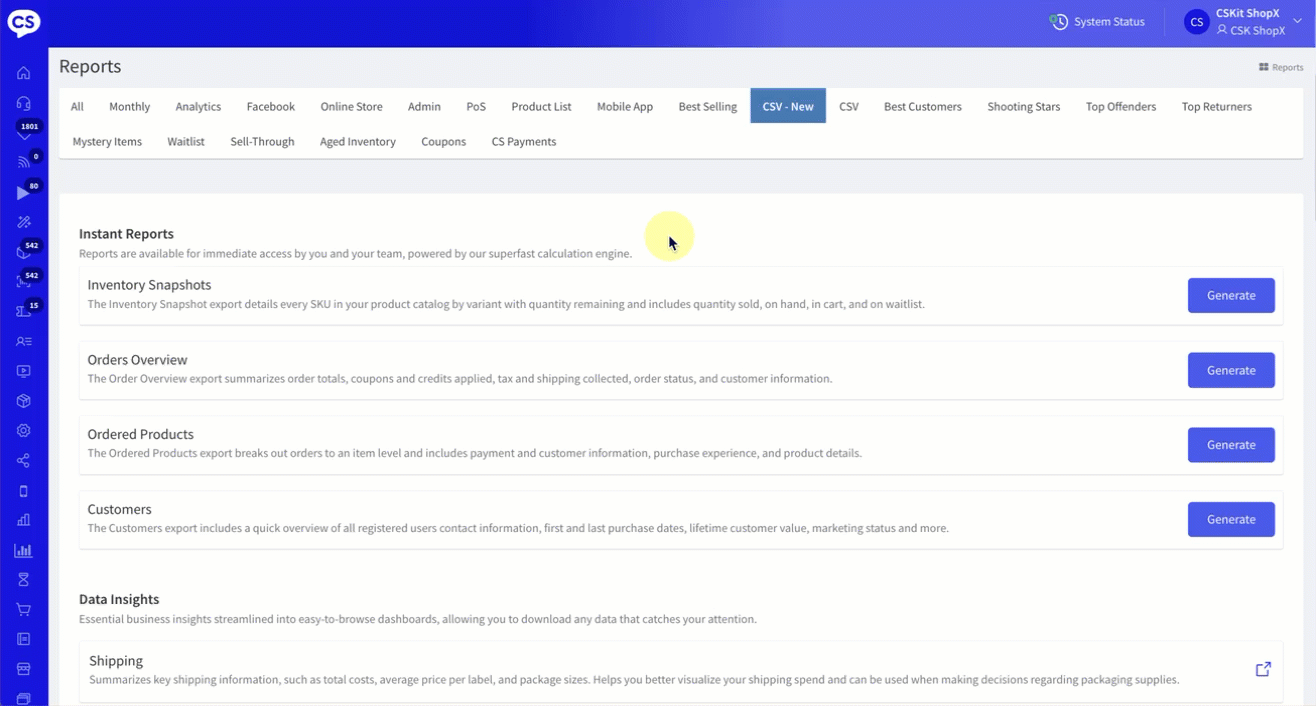Generate the Customers report
This screenshot has height=706, width=1316.
tap(1231, 519)
